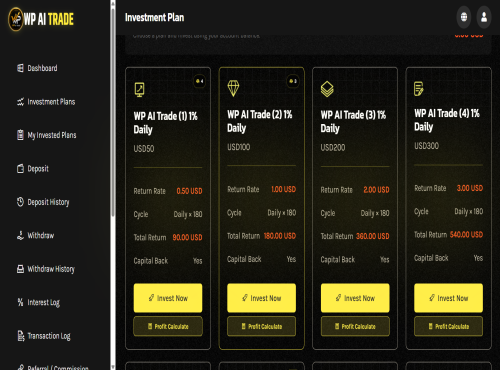This screenshot has height=370, width=500.
Task: Open Transaction Log in the sidebar
Action: click(44, 336)
